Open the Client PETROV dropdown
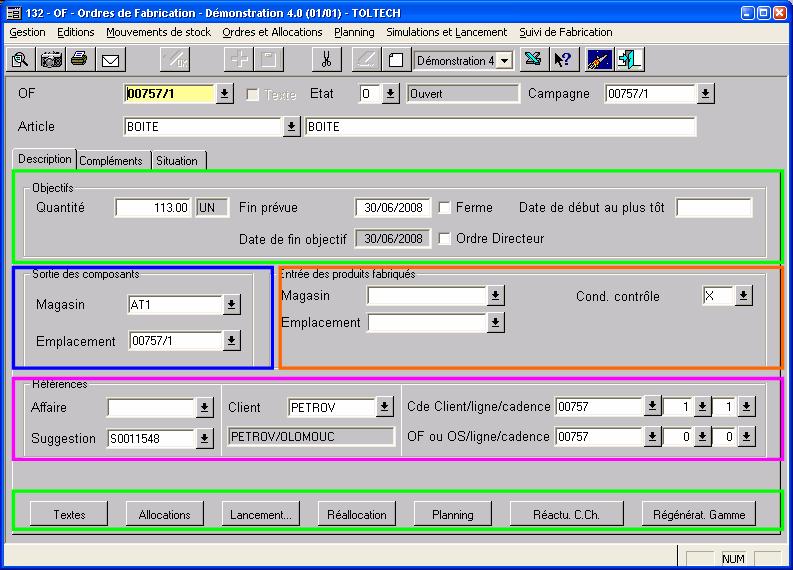793x570 pixels. point(384,407)
